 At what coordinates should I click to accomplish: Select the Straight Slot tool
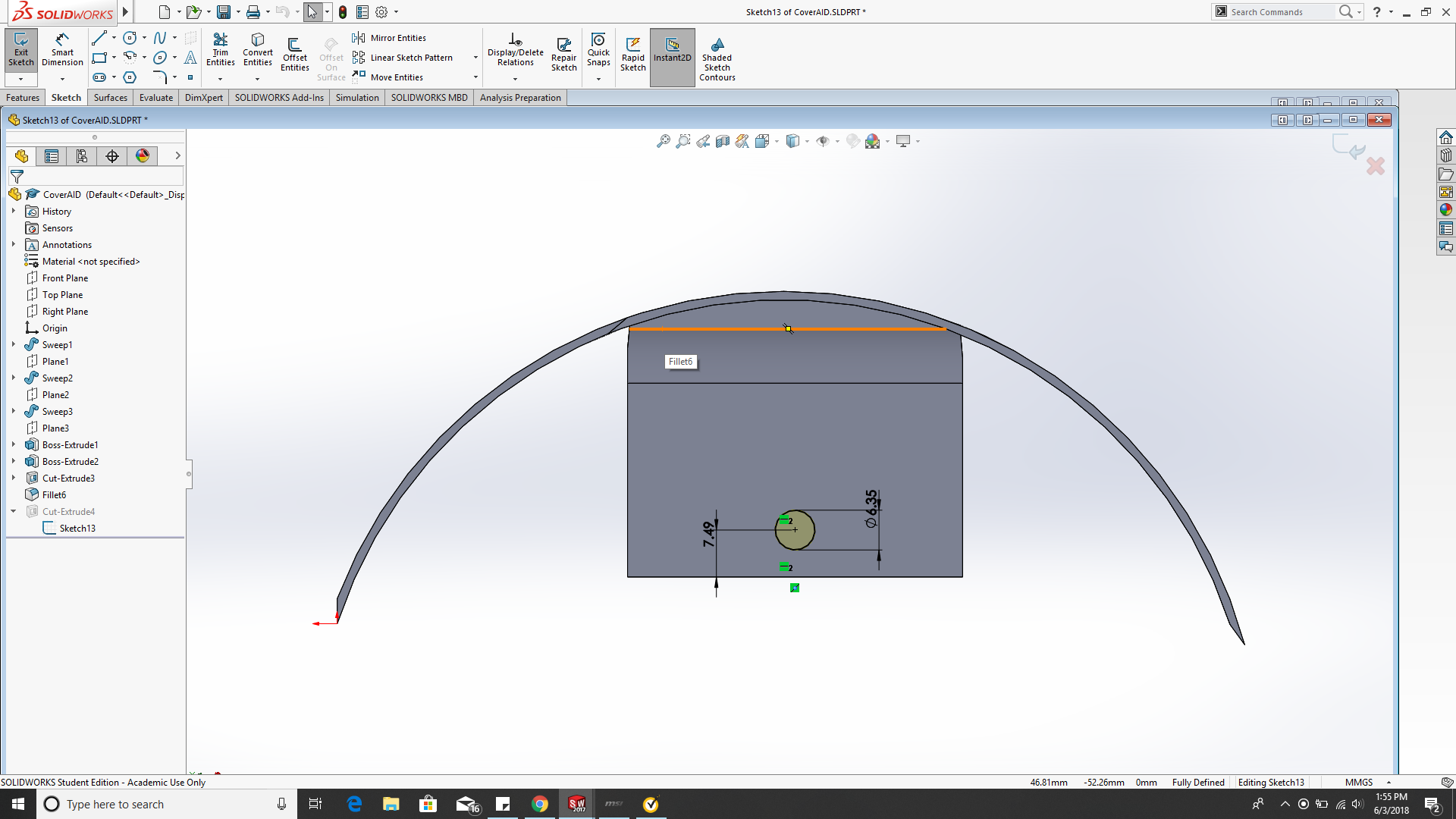[99, 77]
